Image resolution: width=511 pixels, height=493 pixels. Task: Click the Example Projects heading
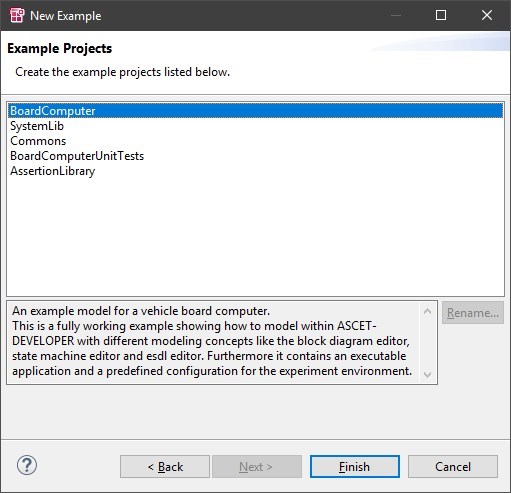pos(60,49)
